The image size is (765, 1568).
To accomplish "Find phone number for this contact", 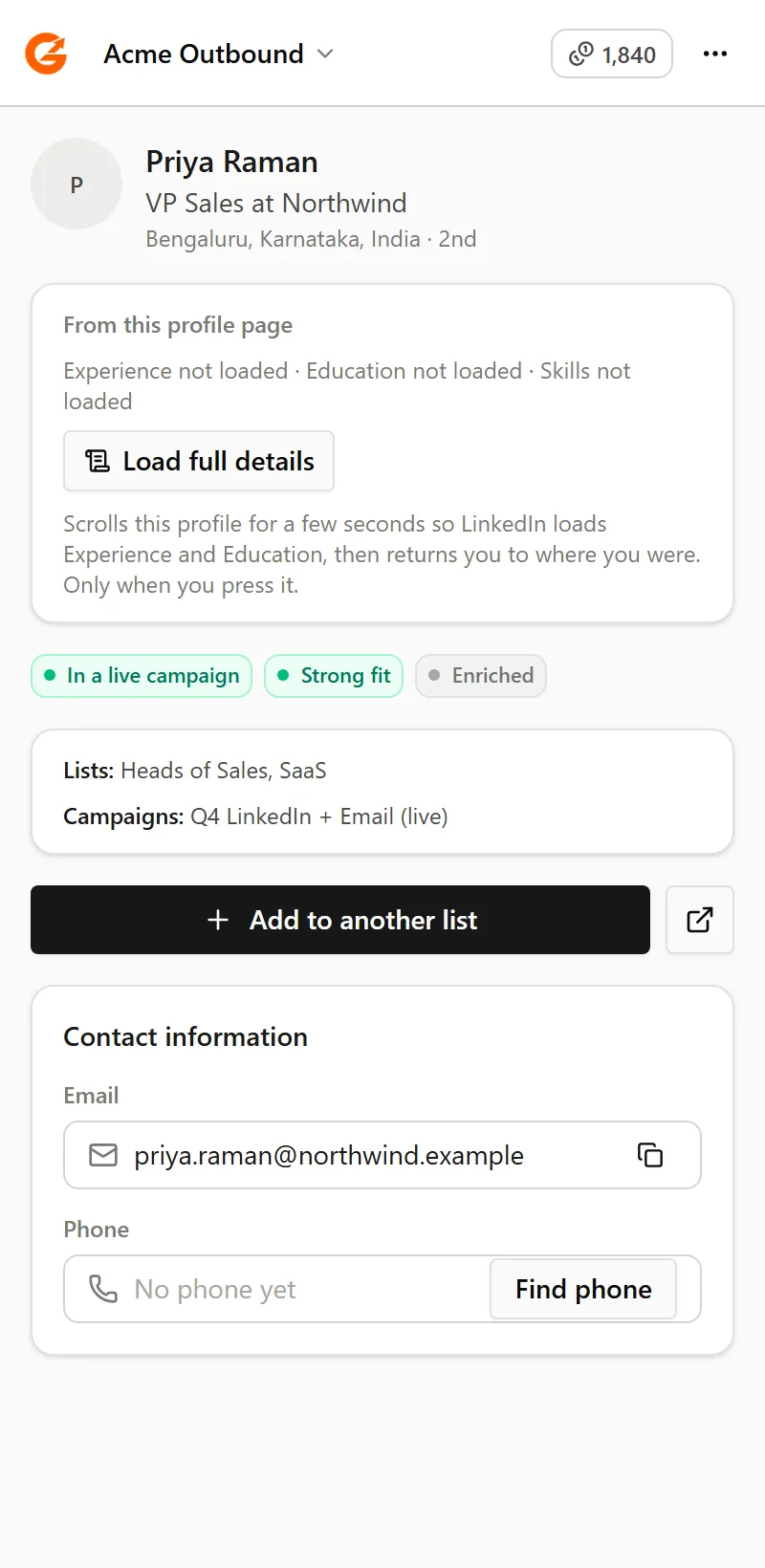I will coord(583,1289).
